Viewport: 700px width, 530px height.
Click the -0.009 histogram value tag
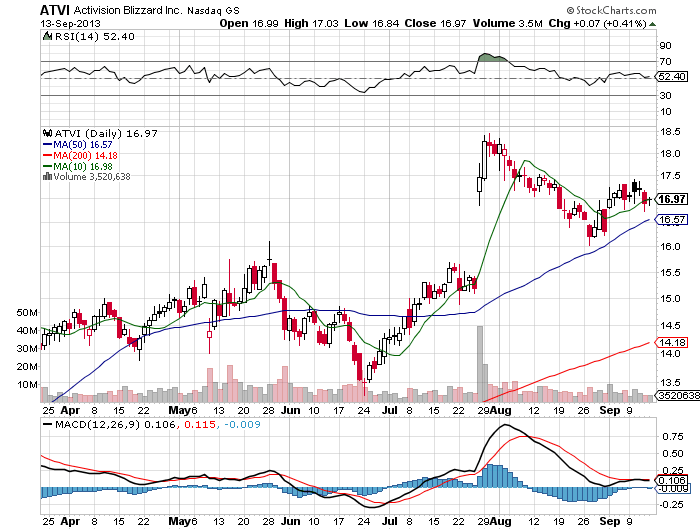674,488
